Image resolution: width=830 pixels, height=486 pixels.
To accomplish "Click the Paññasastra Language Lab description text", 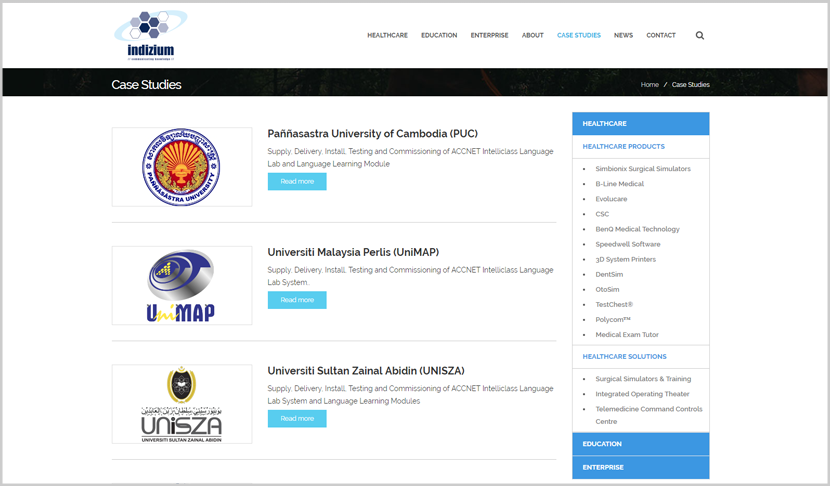I will tap(410, 158).
